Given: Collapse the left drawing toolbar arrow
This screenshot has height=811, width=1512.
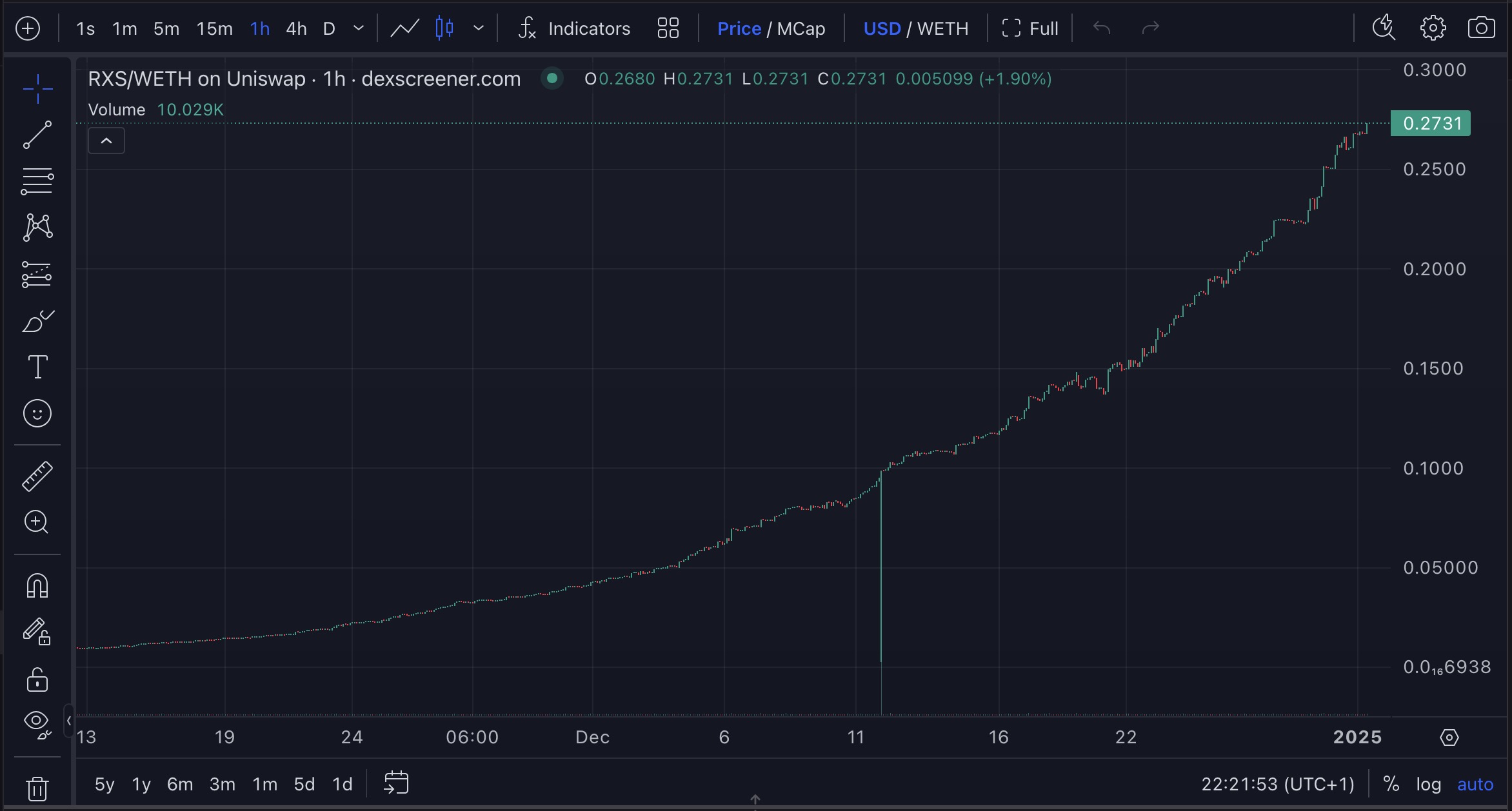Looking at the screenshot, I should (x=68, y=721).
